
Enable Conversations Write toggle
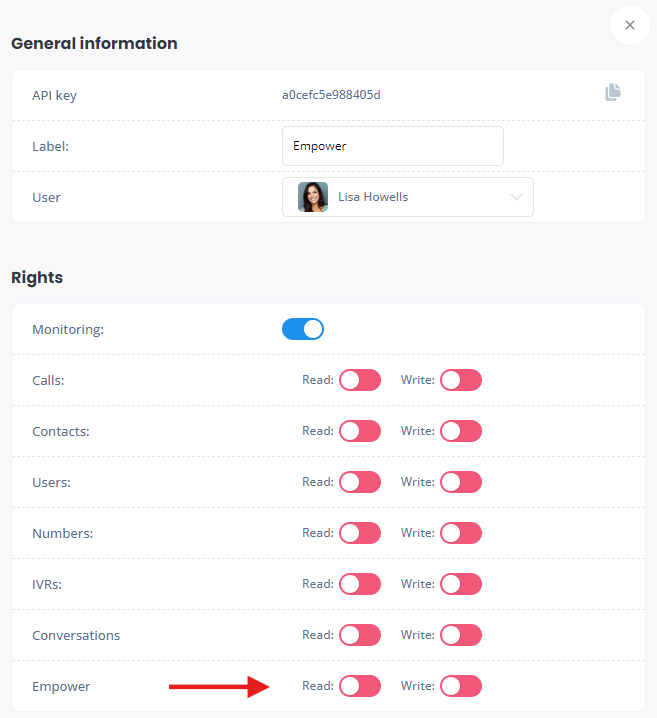coord(461,635)
